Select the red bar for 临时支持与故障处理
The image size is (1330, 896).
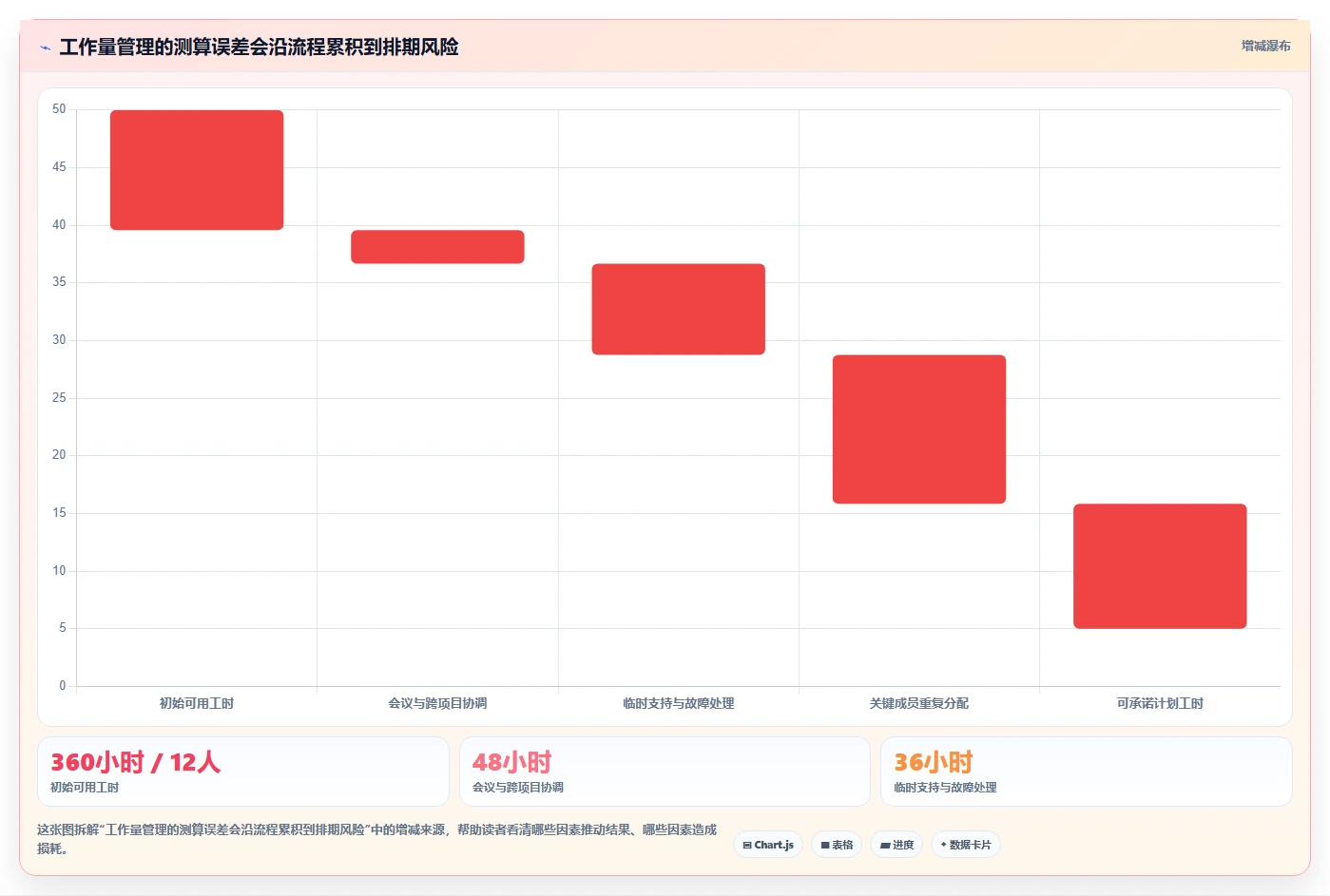pyautogui.click(x=678, y=309)
